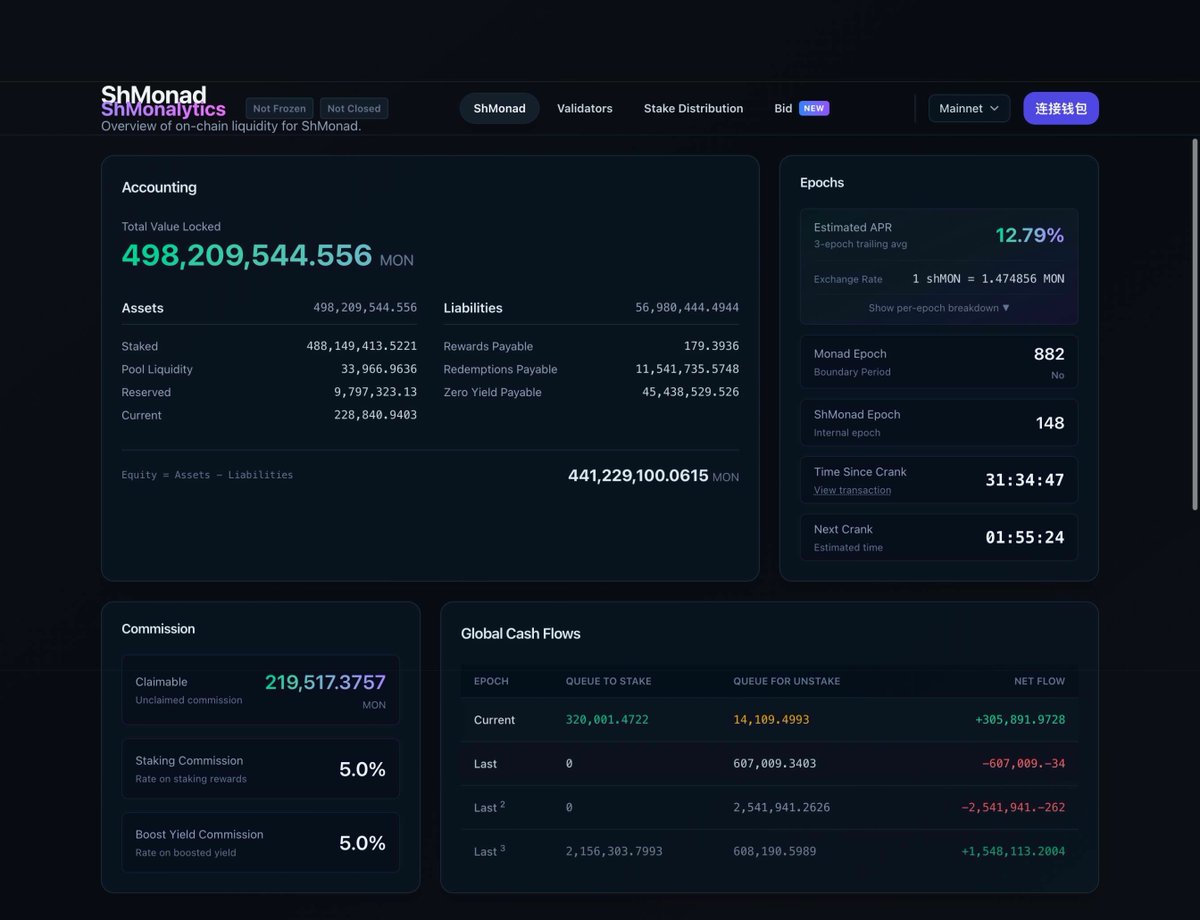1200x920 pixels.
Task: Click the net flow −2,541,941.−262
Action: [x=1013, y=807]
